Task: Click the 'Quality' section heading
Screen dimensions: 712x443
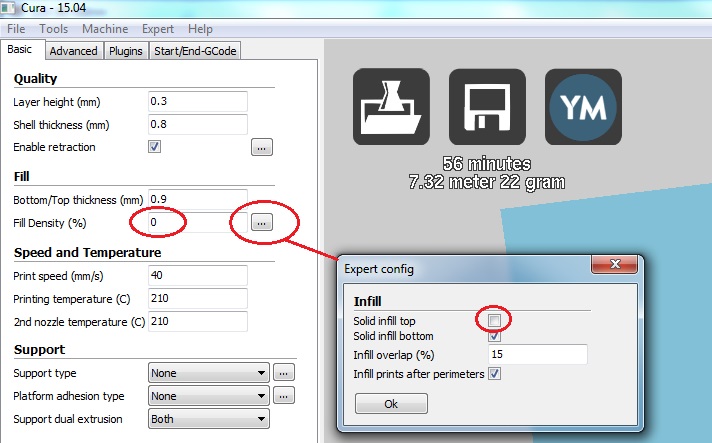Action: (35, 79)
